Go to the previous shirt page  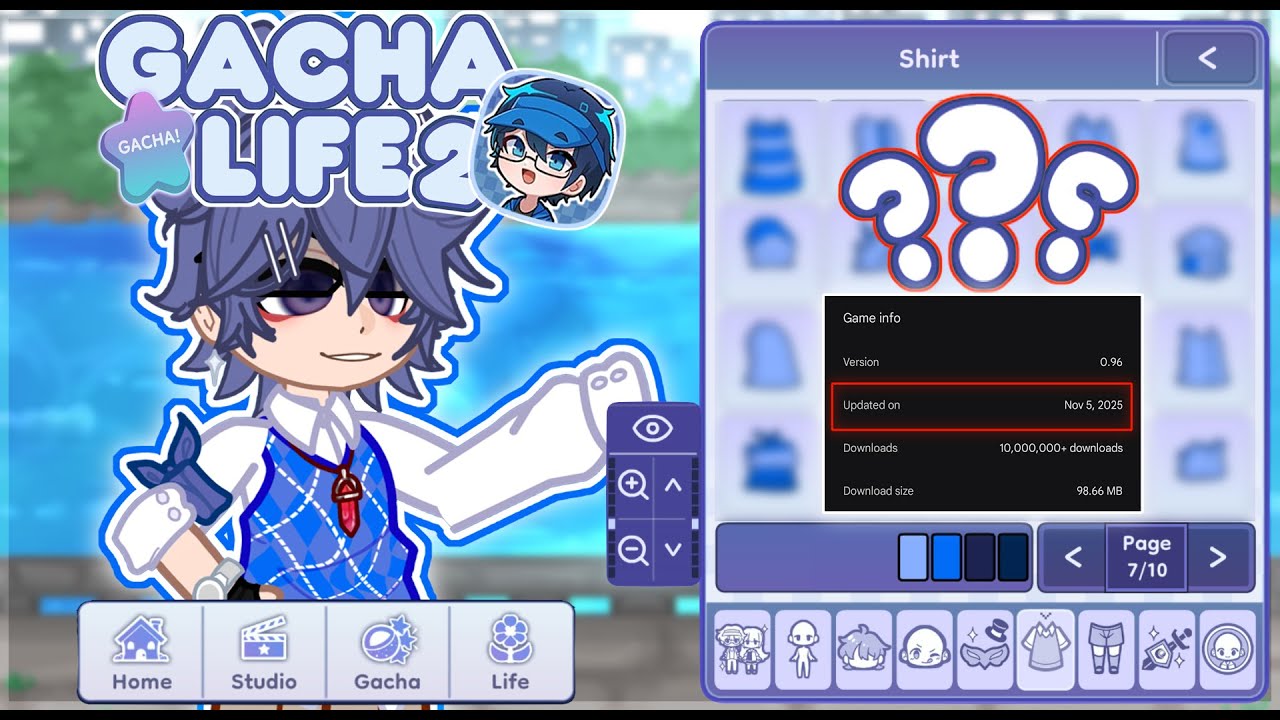pyautogui.click(x=1073, y=557)
